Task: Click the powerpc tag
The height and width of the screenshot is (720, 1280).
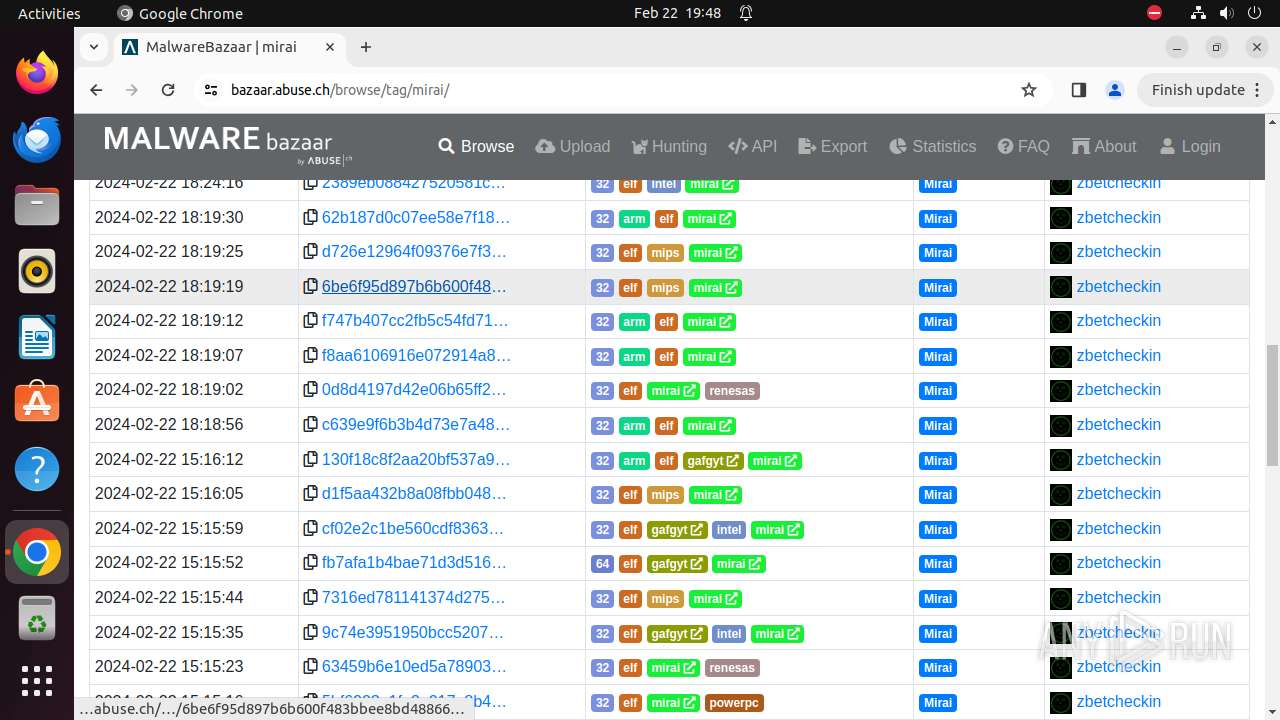Action: (x=733, y=702)
